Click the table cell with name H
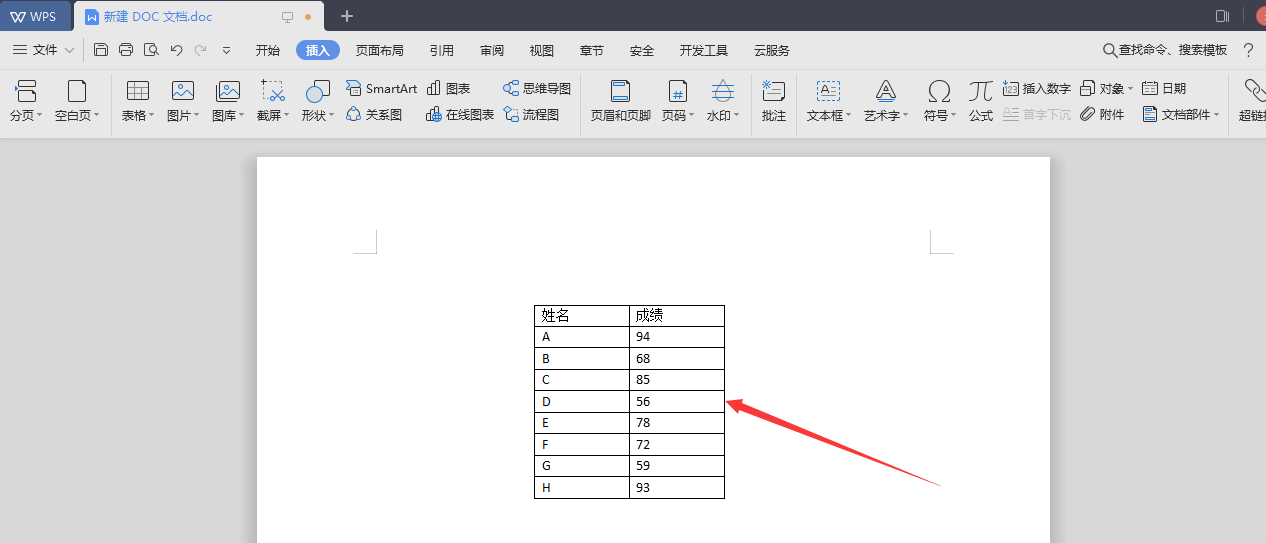Screen dimensions: 1266x543 tap(582, 487)
